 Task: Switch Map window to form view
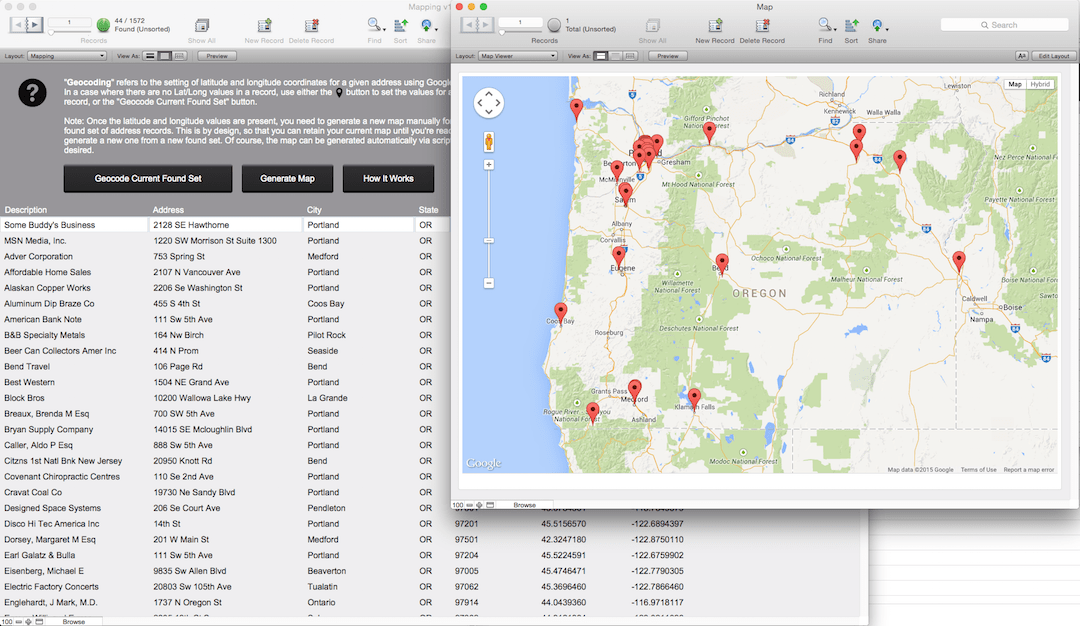[601, 56]
